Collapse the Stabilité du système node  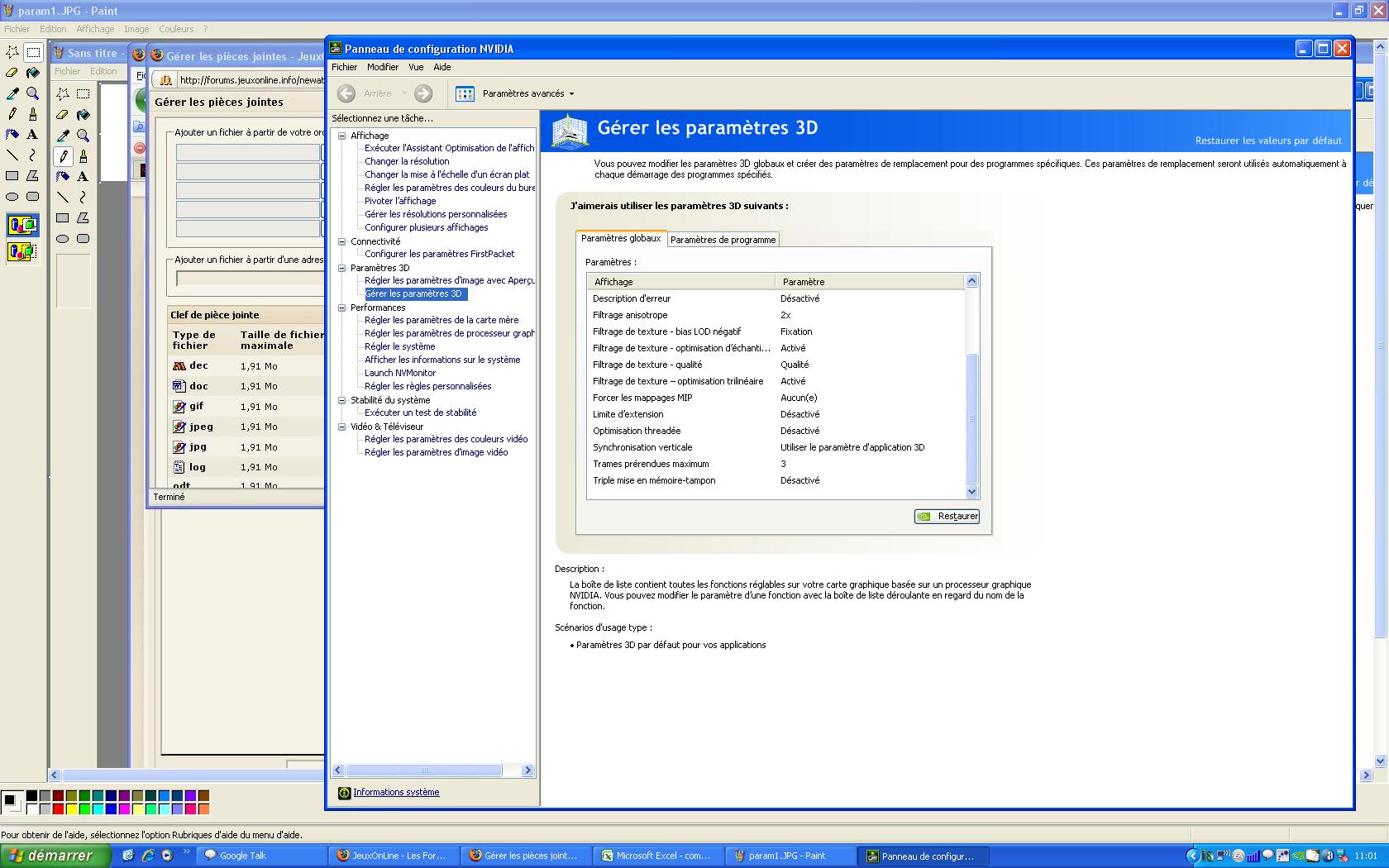tap(341, 400)
